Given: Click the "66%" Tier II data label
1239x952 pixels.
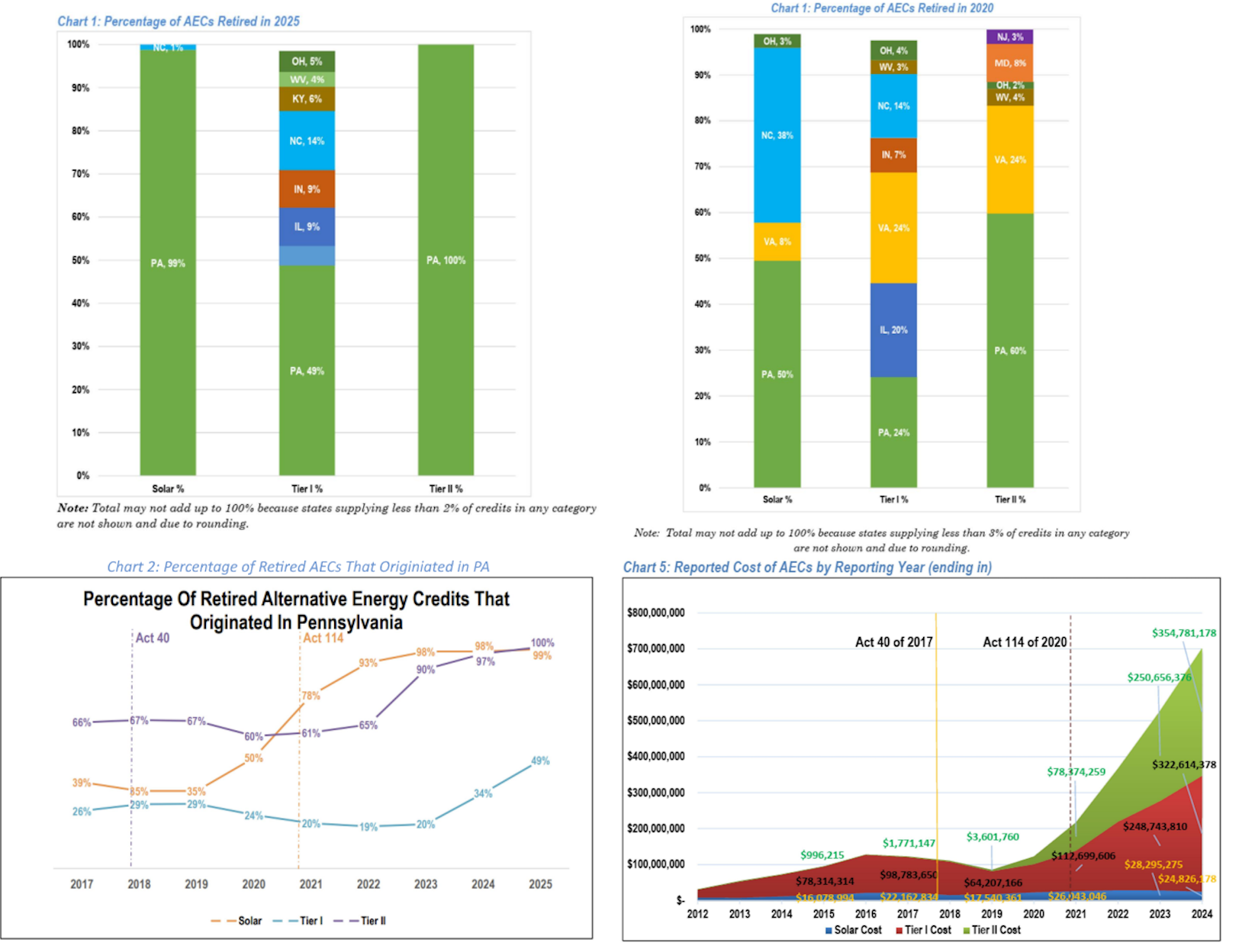Looking at the screenshot, I should coord(82,722).
